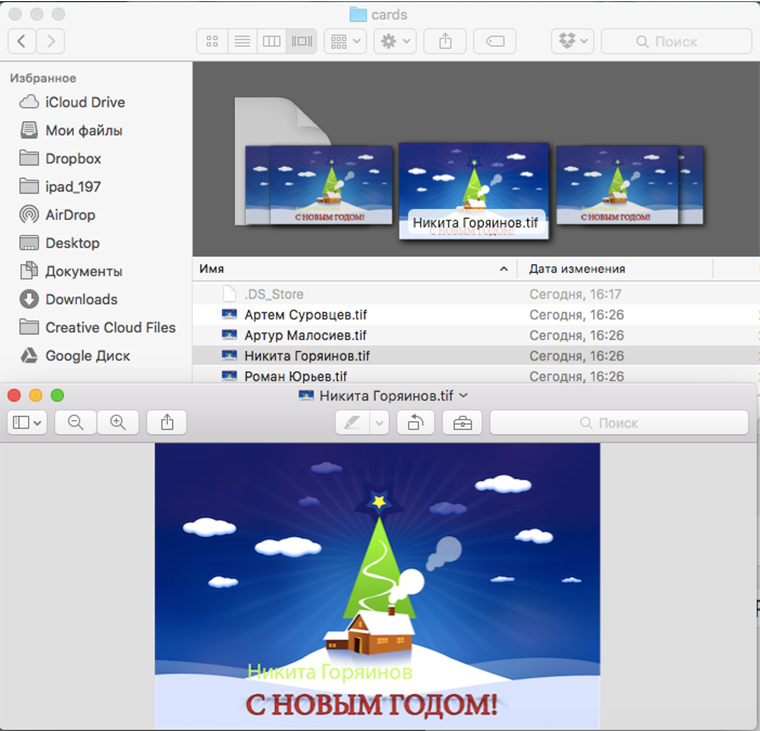Open the Dropbox toolbar menu

(572, 41)
